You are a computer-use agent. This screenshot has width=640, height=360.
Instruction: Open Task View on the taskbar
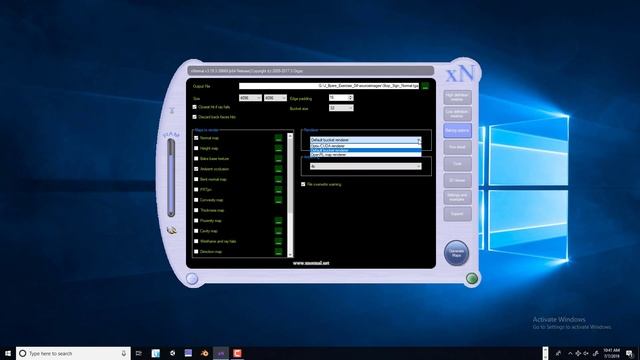tap(139, 353)
